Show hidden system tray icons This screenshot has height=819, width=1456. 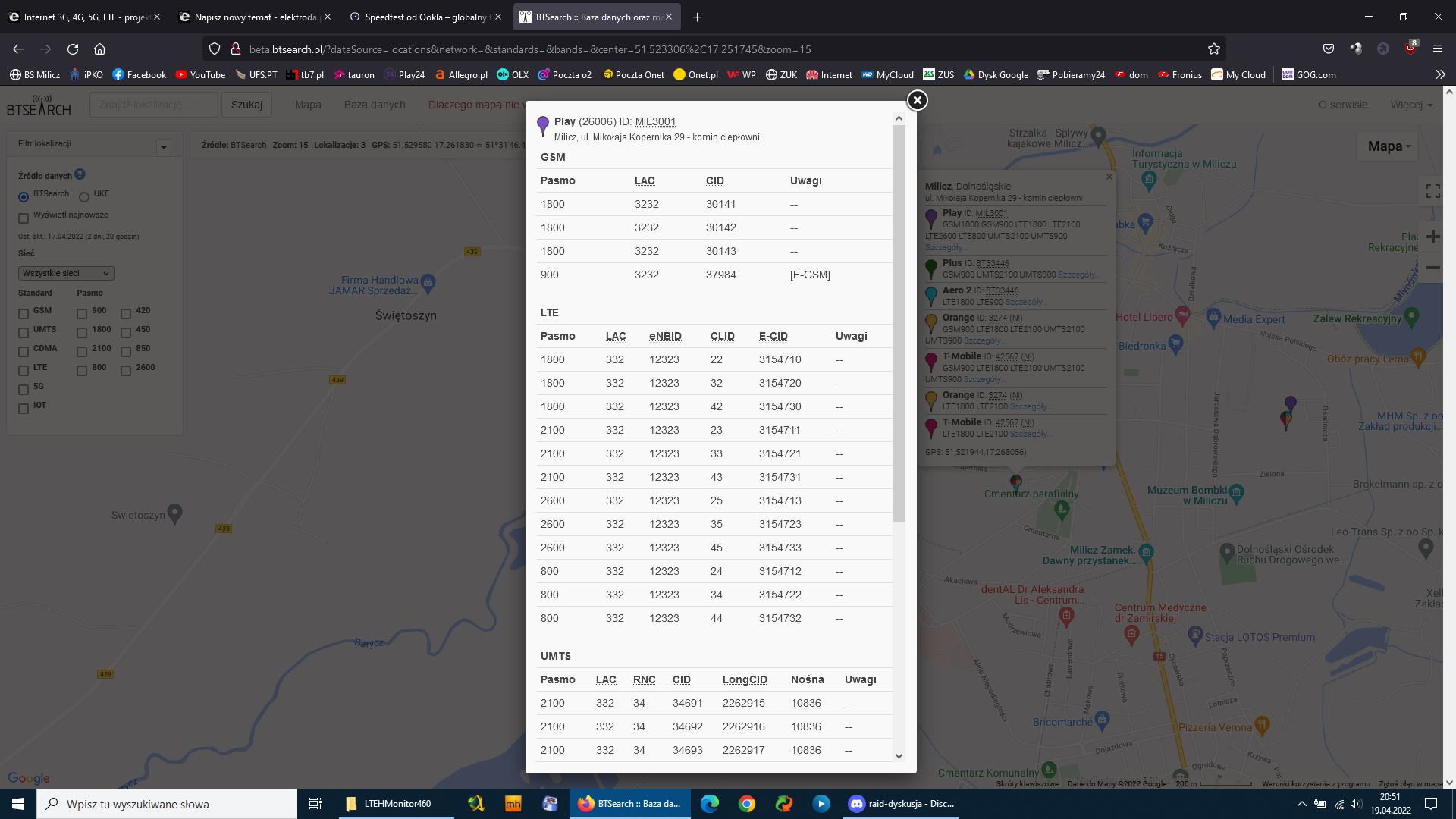(x=1301, y=804)
